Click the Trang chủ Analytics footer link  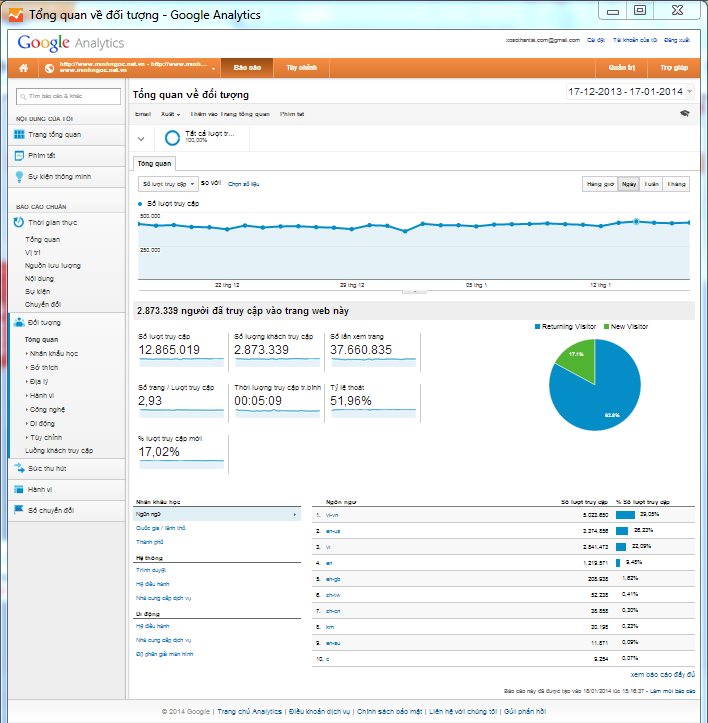click(250, 711)
